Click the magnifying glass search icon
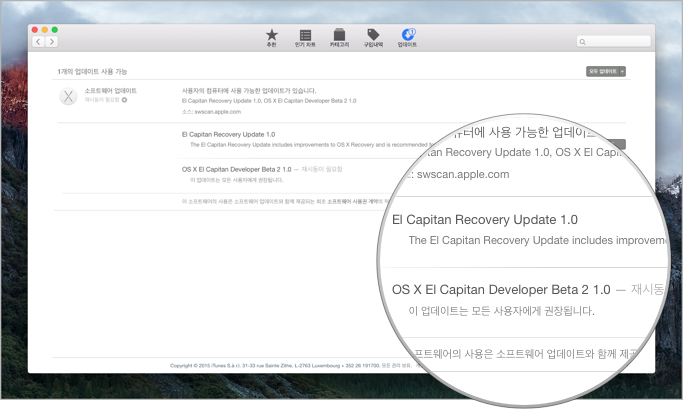The height and width of the screenshot is (409, 683). coord(582,42)
